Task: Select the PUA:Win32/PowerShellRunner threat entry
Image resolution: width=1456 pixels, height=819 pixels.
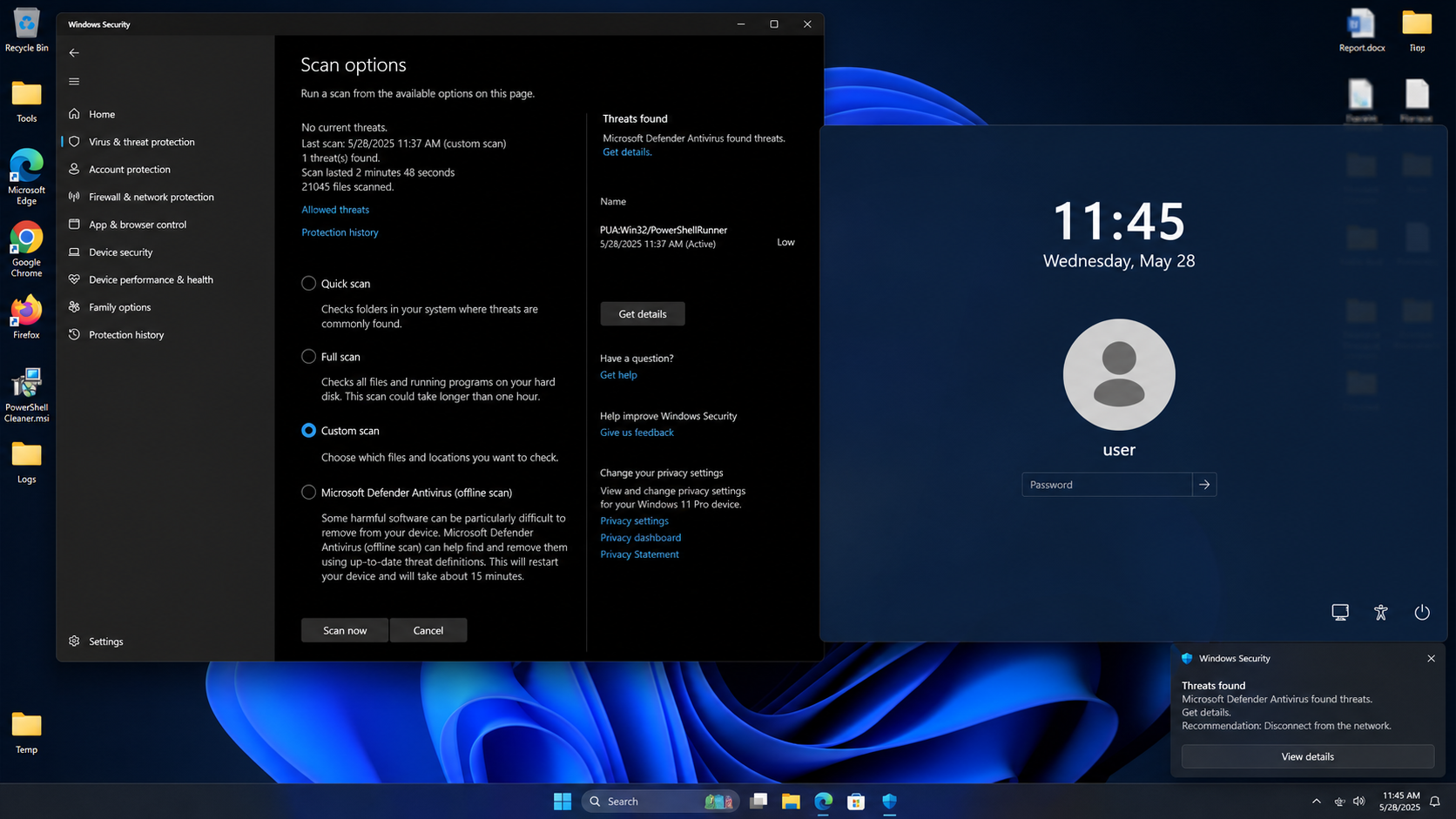Action: [x=698, y=237]
